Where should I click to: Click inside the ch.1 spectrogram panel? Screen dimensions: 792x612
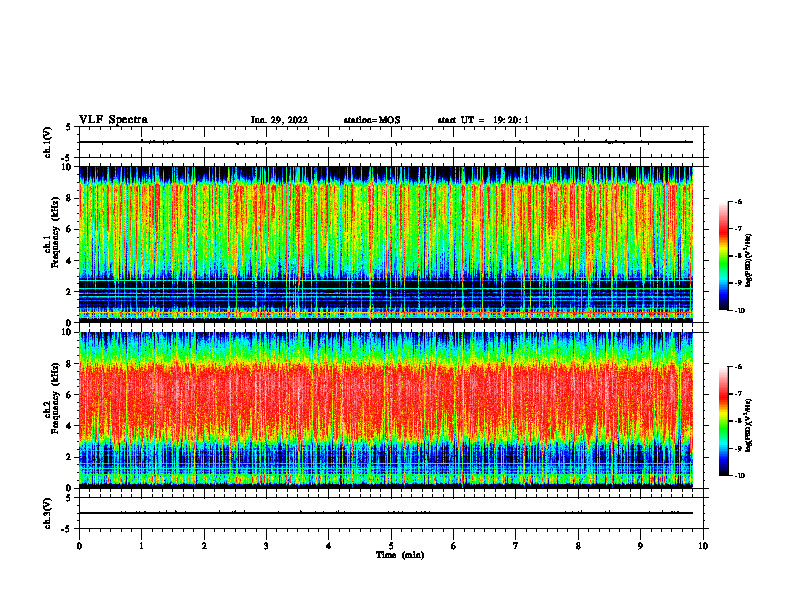386,244
